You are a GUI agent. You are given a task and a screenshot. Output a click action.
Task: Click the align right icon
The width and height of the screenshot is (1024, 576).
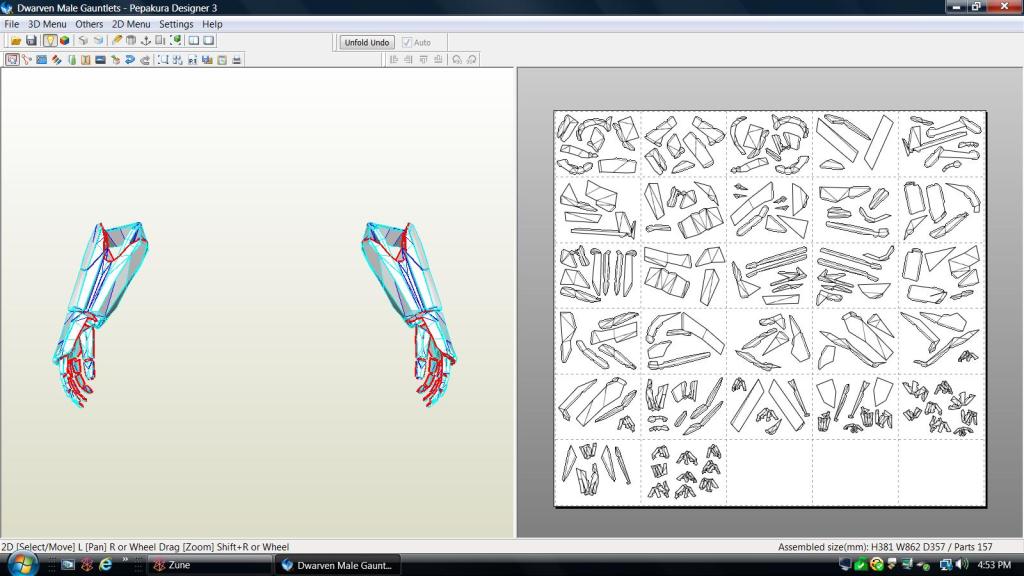(x=408, y=59)
